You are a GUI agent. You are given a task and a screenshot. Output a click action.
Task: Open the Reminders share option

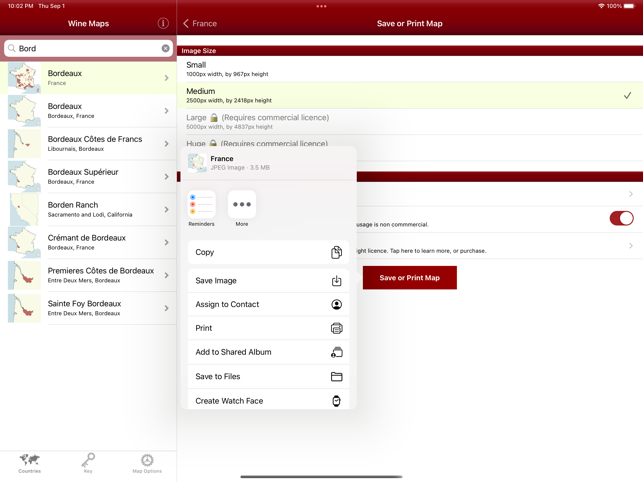click(x=201, y=205)
